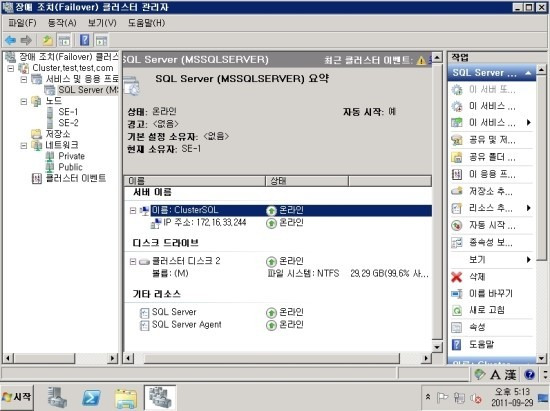Select the Private network tree item
Image resolution: width=550 pixels, height=411 pixels.
coord(71,156)
